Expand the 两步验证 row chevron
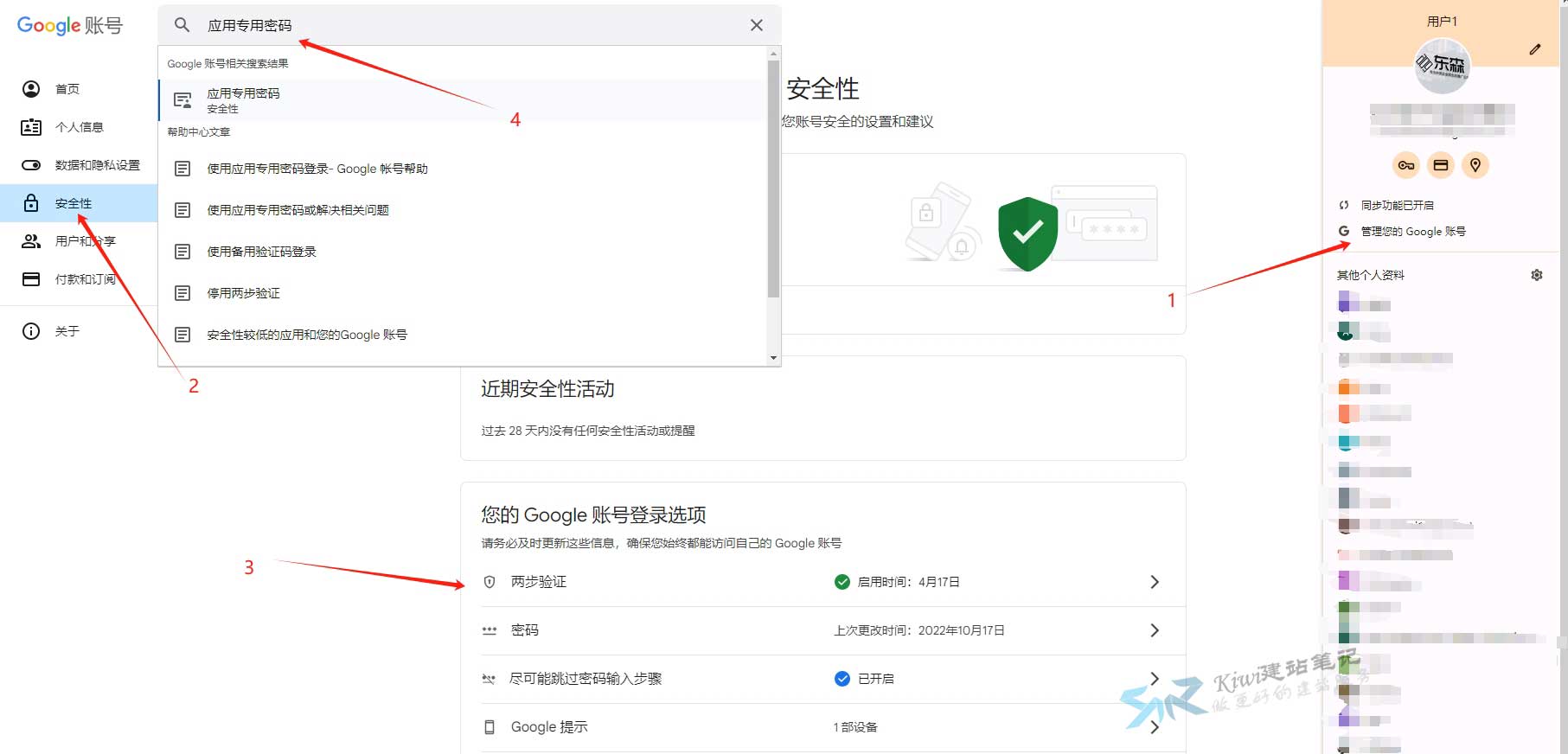The width and height of the screenshot is (1568, 754). tap(1155, 582)
